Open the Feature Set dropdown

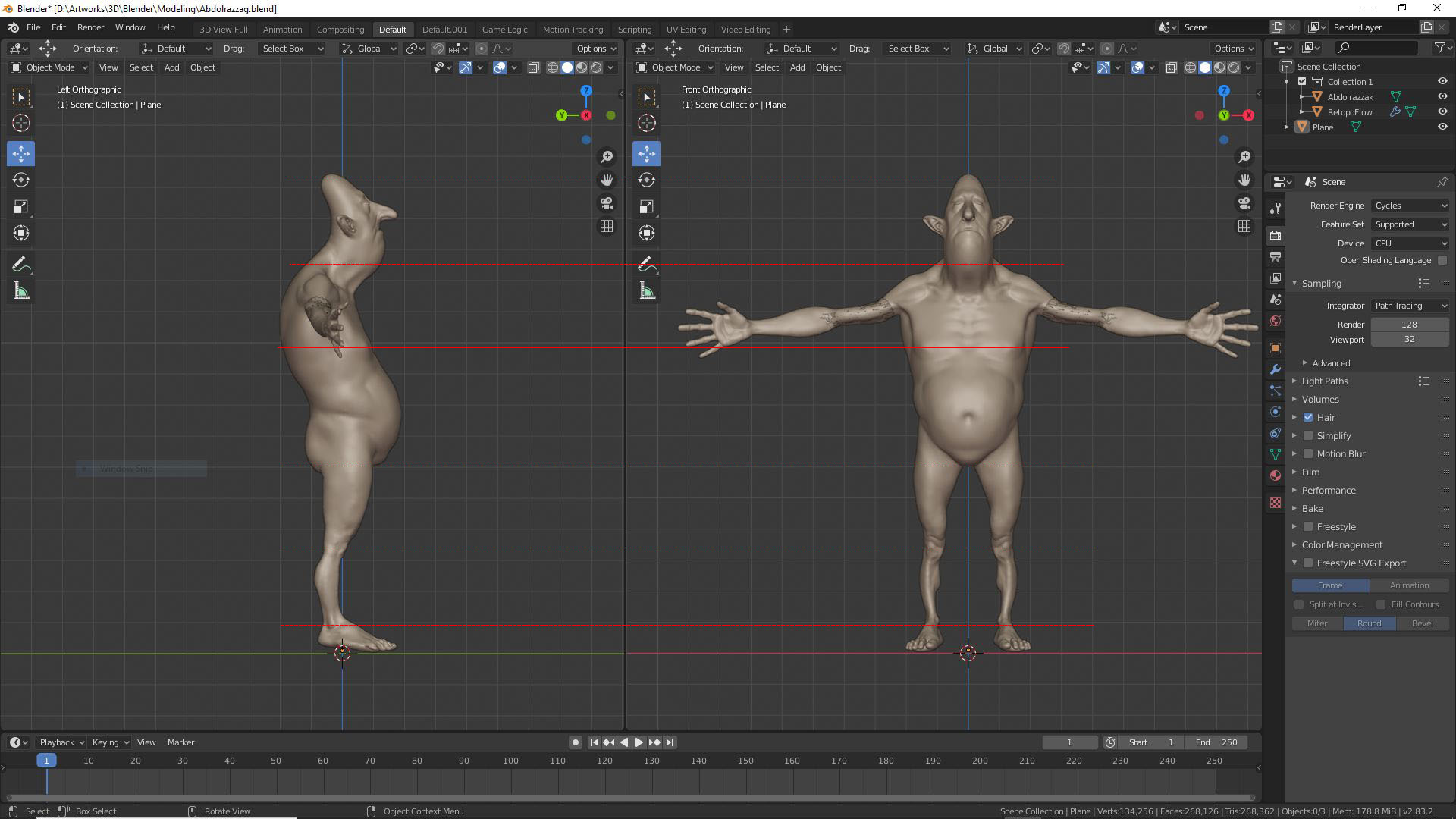coord(1410,224)
